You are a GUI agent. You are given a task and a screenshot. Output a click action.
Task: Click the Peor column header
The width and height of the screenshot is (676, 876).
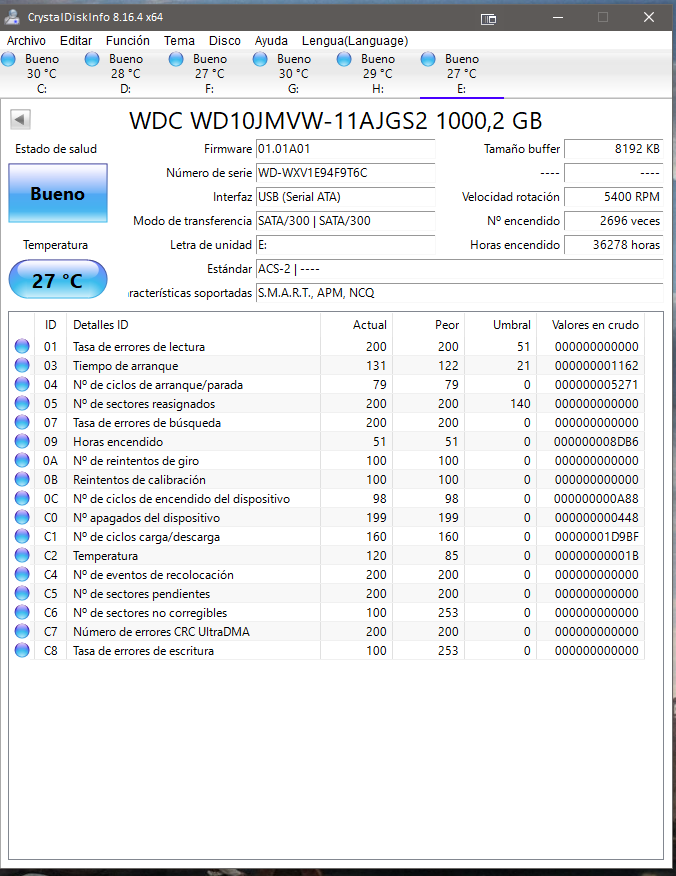click(x=429, y=325)
